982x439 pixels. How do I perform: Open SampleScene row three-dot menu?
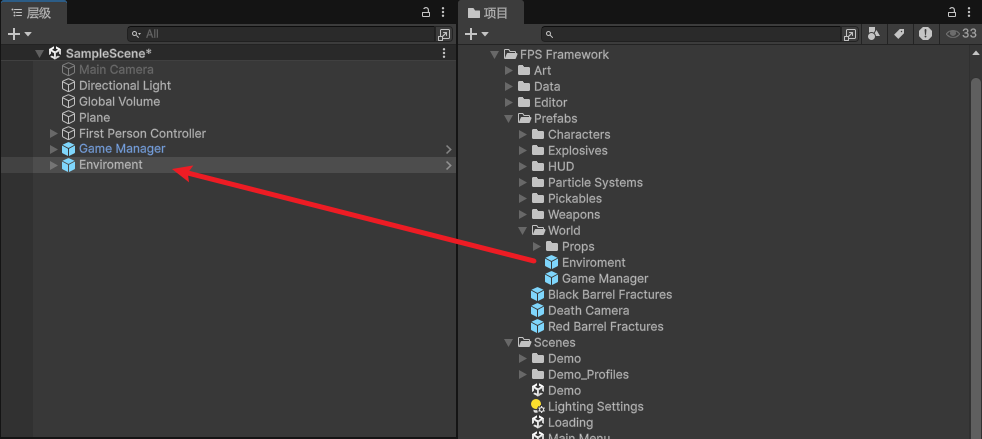(x=444, y=53)
